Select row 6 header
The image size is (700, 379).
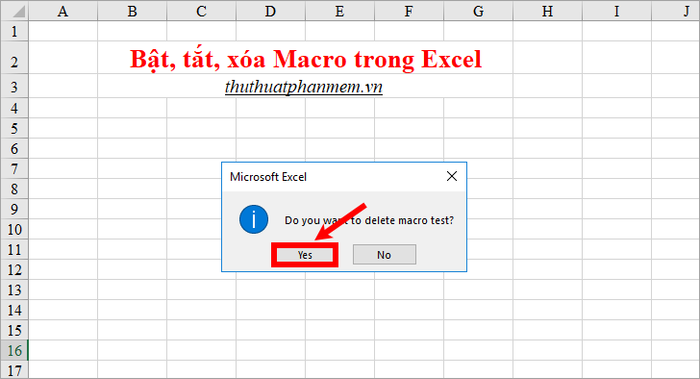coord(14,148)
